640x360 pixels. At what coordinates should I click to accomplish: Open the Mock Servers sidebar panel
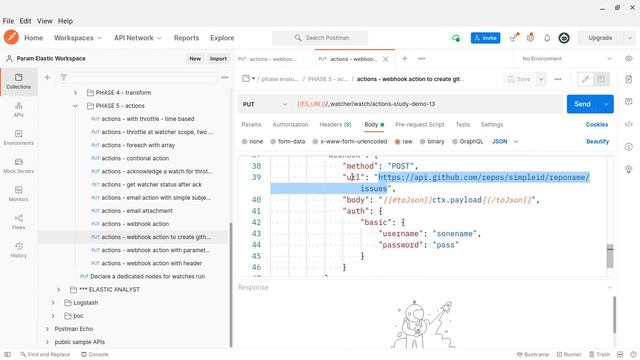(x=18, y=166)
